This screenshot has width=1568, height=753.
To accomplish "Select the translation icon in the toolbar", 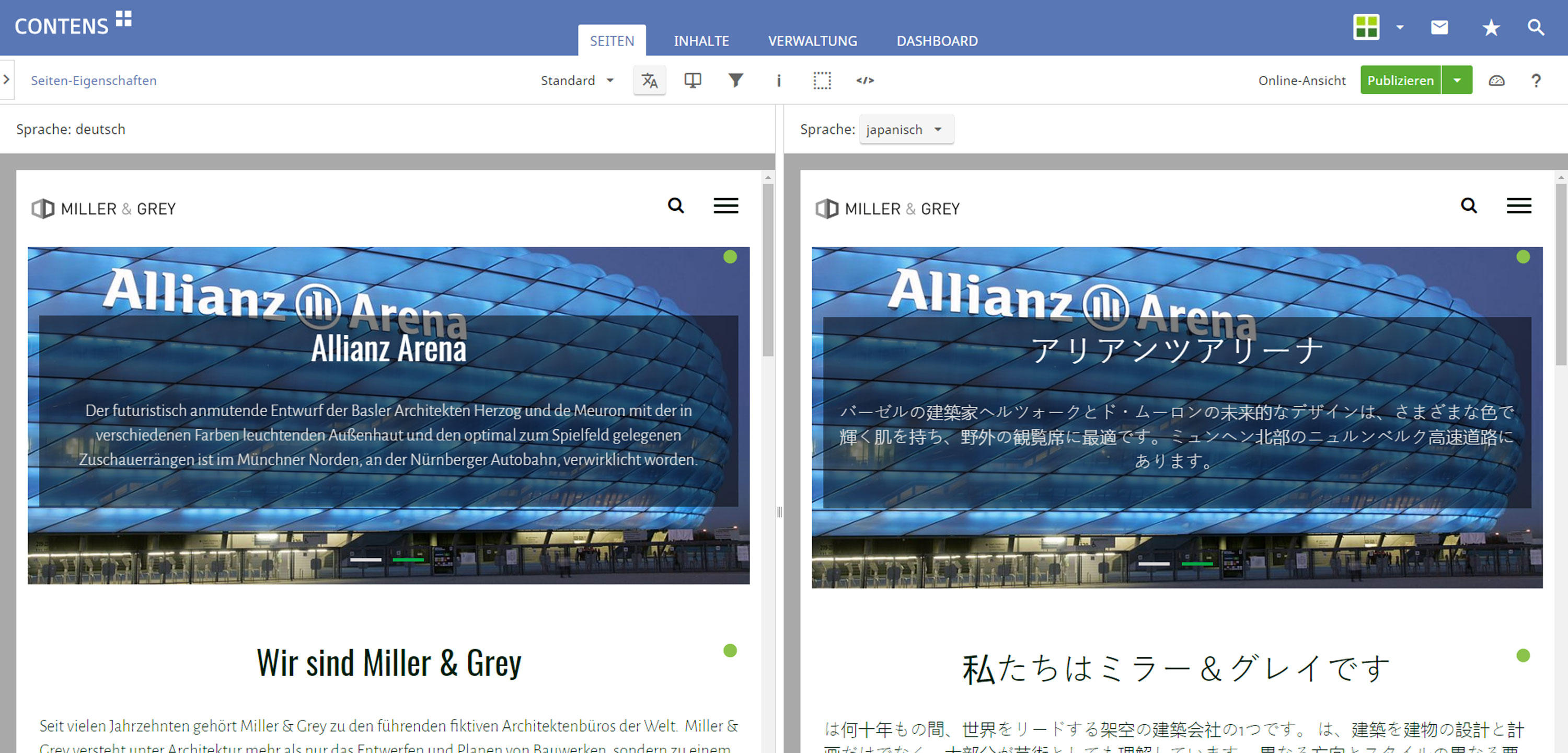I will tap(650, 80).
